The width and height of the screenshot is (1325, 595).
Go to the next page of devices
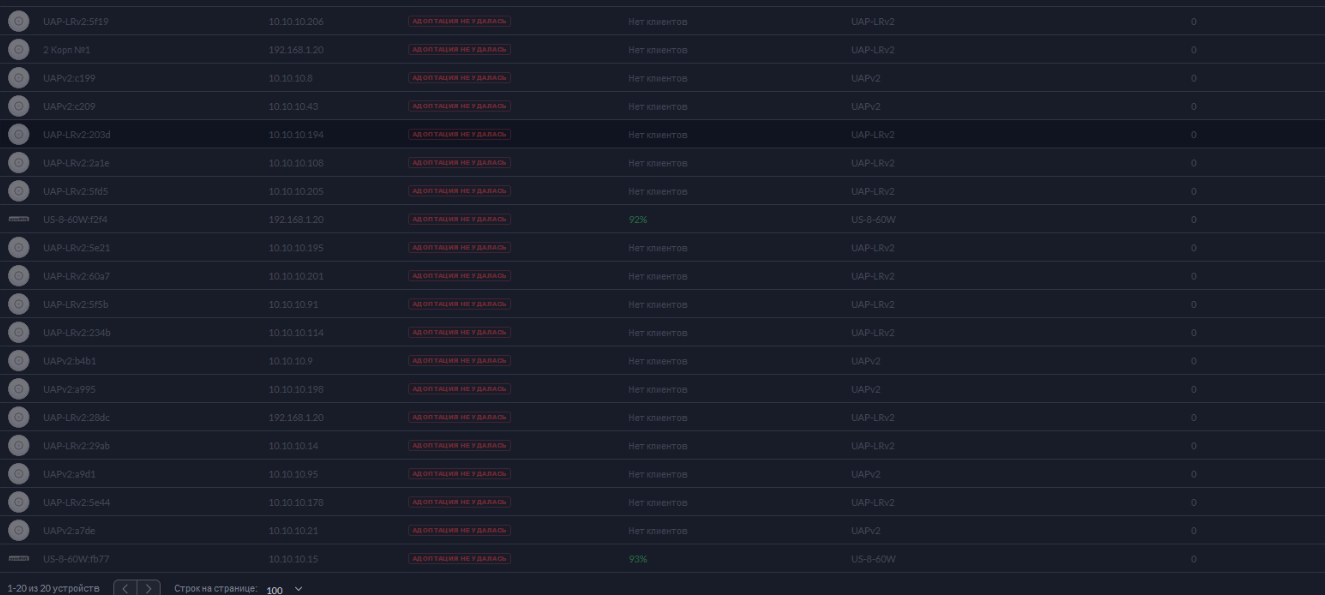click(148, 588)
